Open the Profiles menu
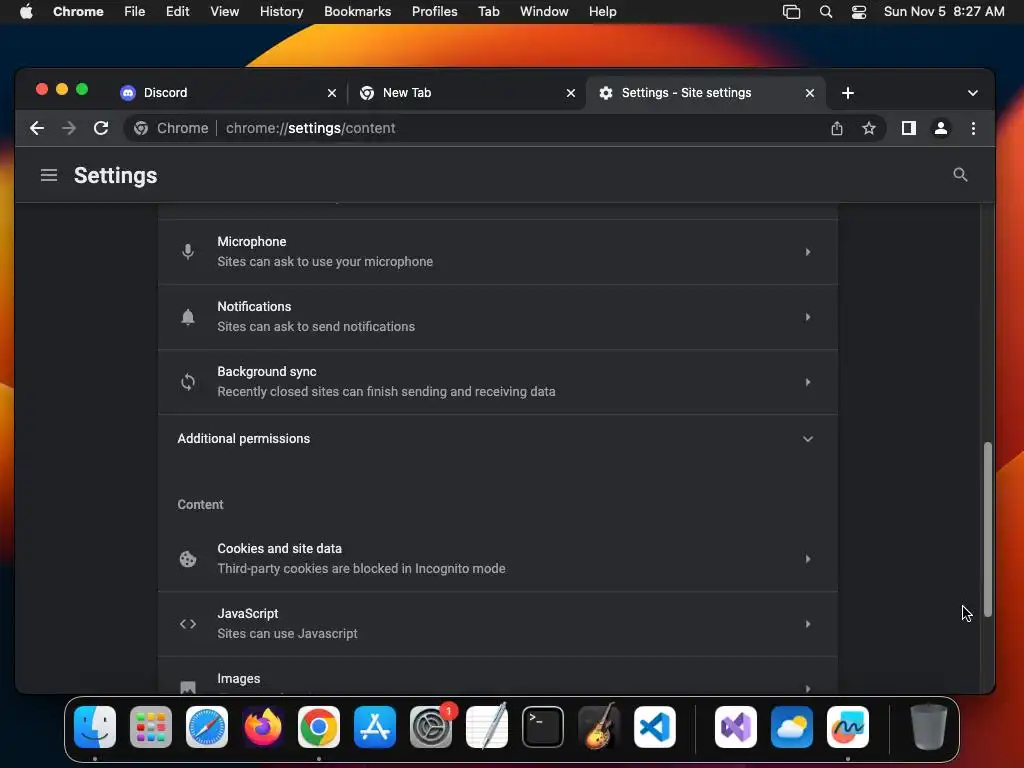 [x=434, y=11]
